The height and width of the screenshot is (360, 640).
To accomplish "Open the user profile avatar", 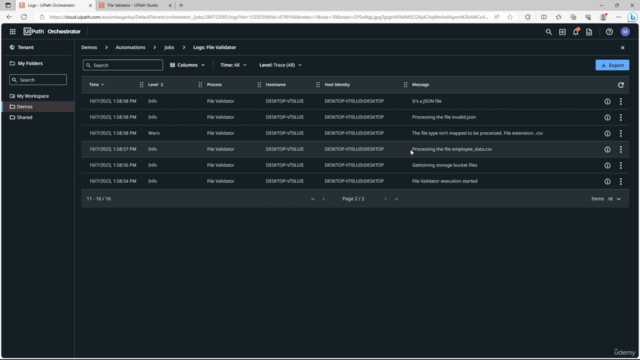I will coord(625,32).
